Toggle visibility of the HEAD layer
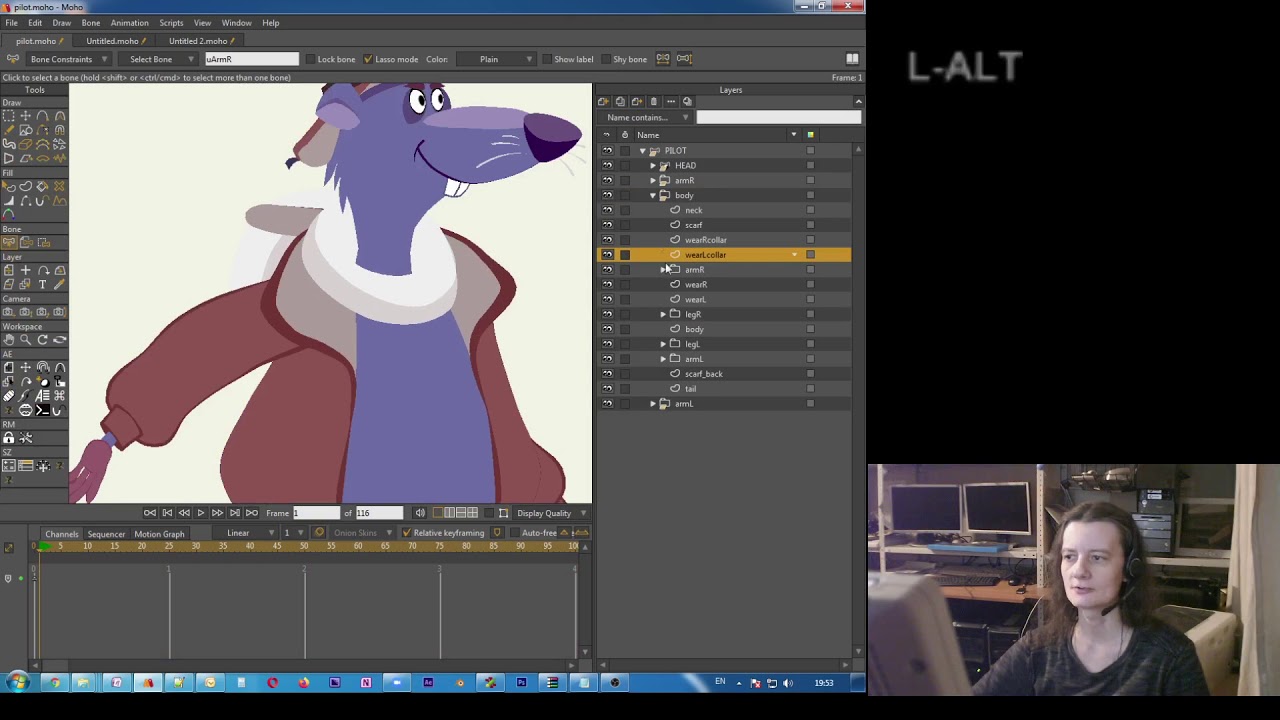The height and width of the screenshot is (720, 1280). pos(607,166)
